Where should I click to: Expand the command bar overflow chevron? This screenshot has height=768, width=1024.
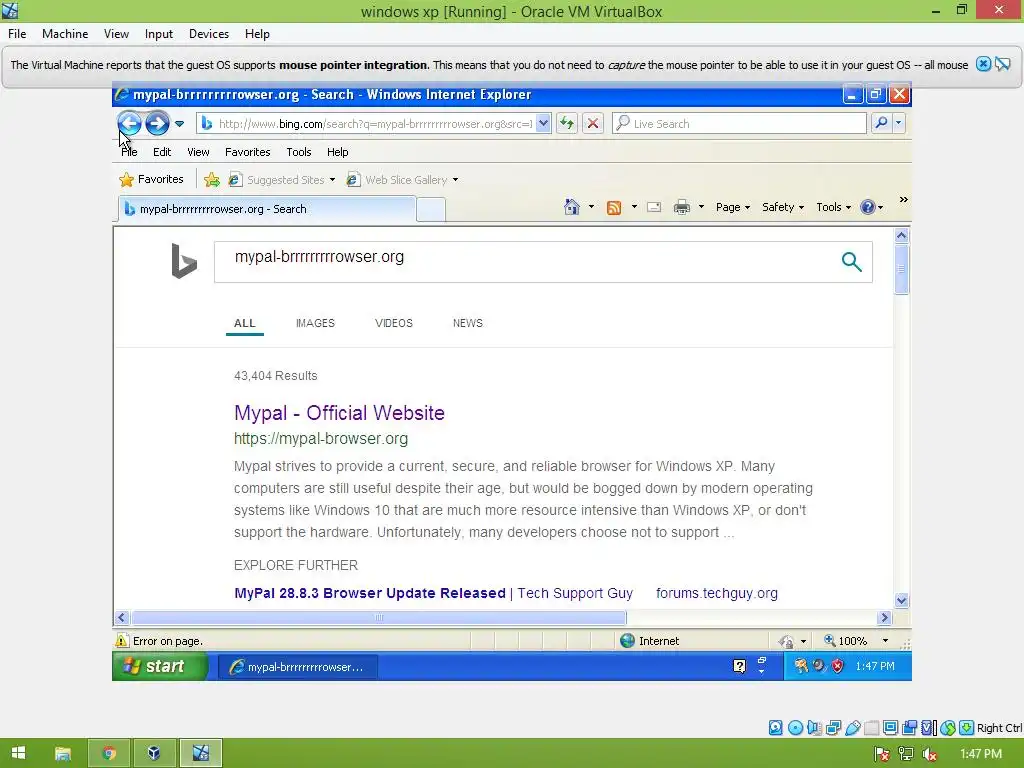click(903, 200)
